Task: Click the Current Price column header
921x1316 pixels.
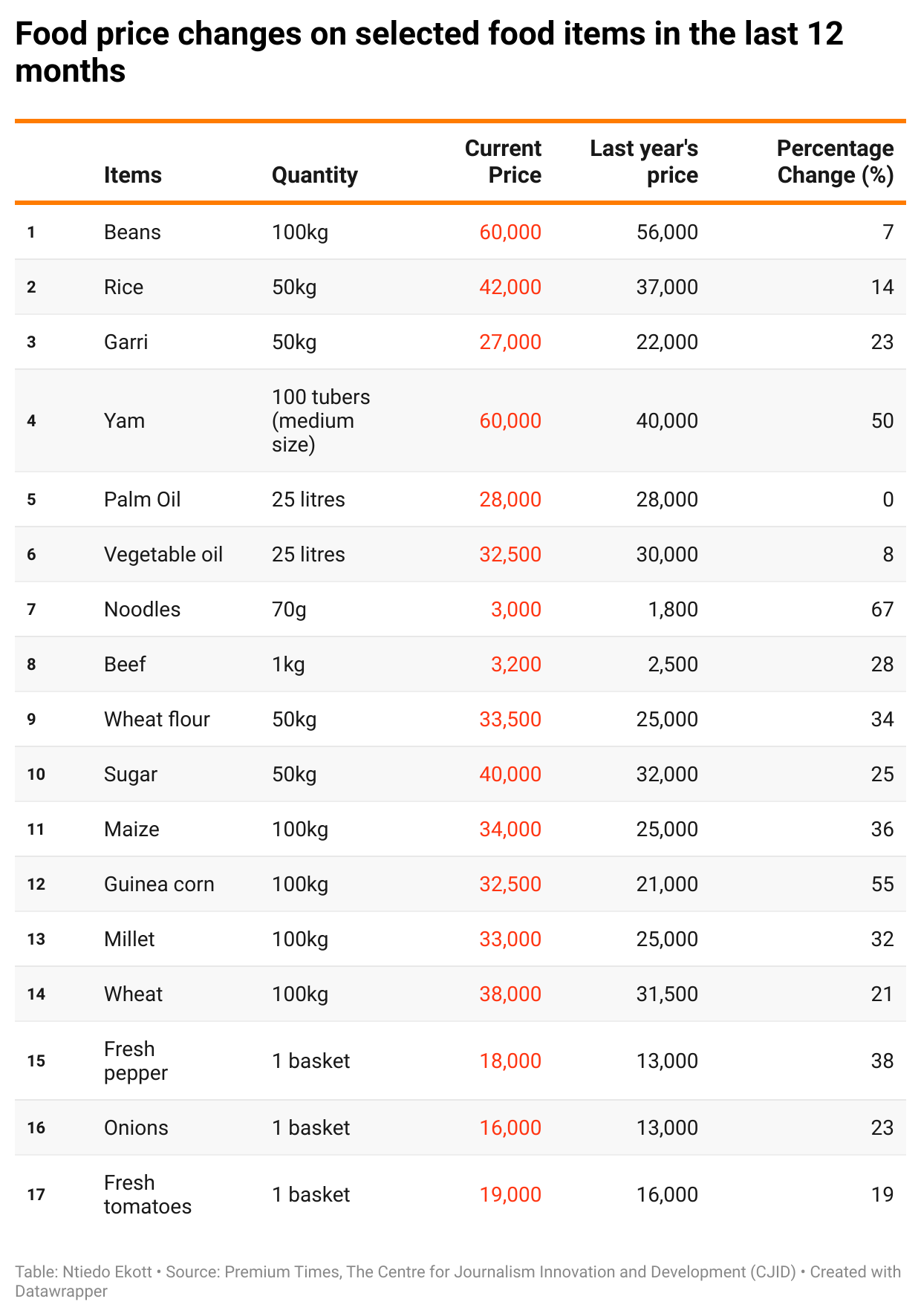Action: (503, 162)
